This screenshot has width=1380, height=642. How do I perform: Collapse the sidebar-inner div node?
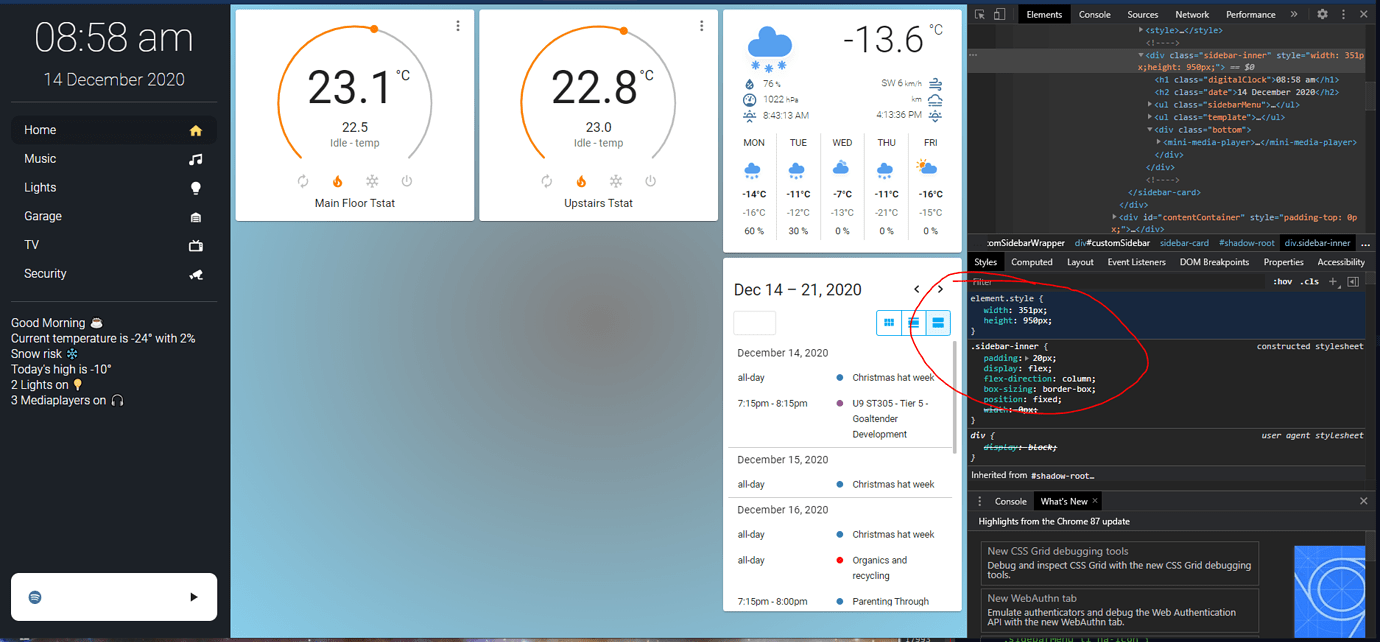click(x=1141, y=55)
